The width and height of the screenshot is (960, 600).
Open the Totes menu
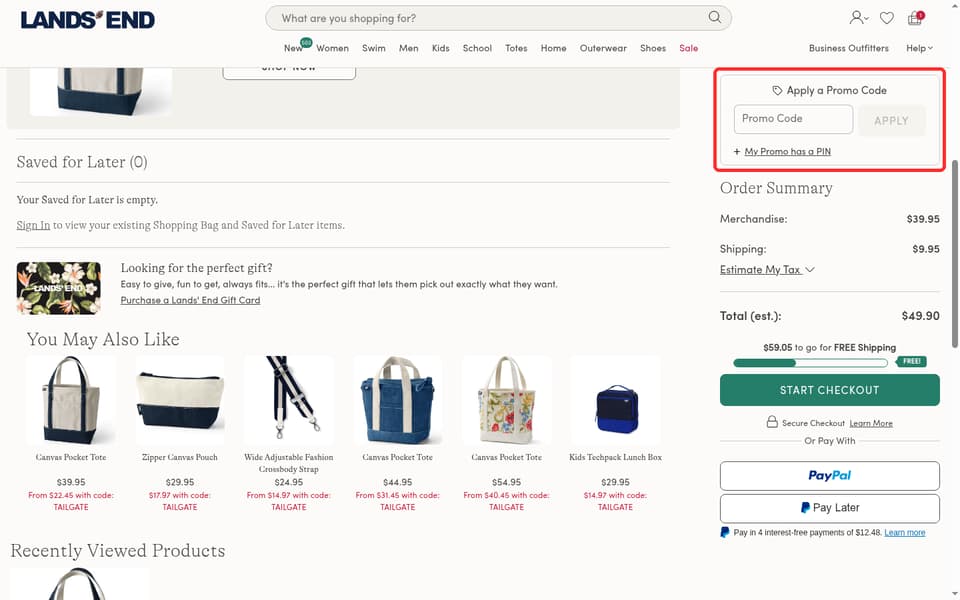[516, 48]
